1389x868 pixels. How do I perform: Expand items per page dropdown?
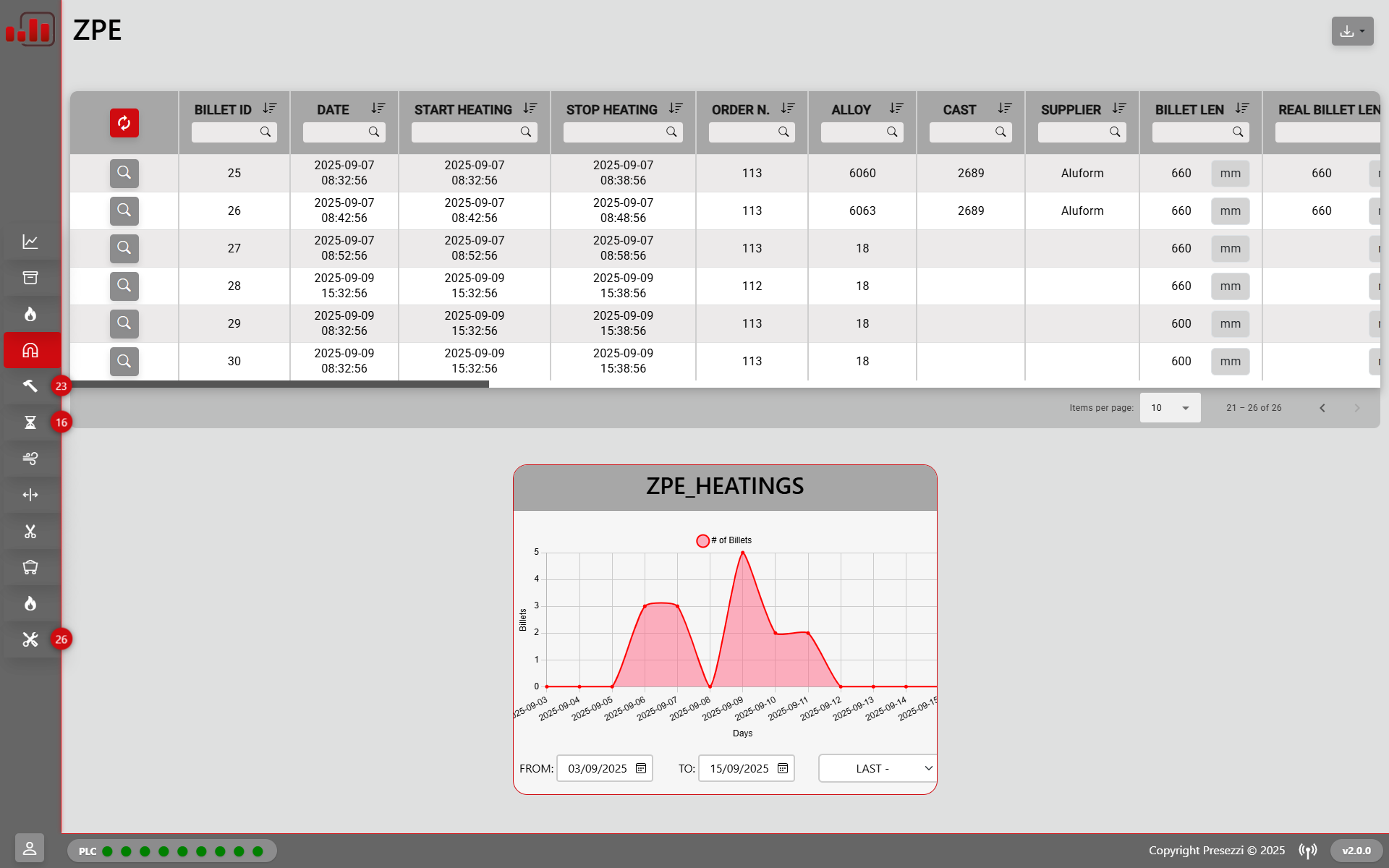[x=1170, y=408]
